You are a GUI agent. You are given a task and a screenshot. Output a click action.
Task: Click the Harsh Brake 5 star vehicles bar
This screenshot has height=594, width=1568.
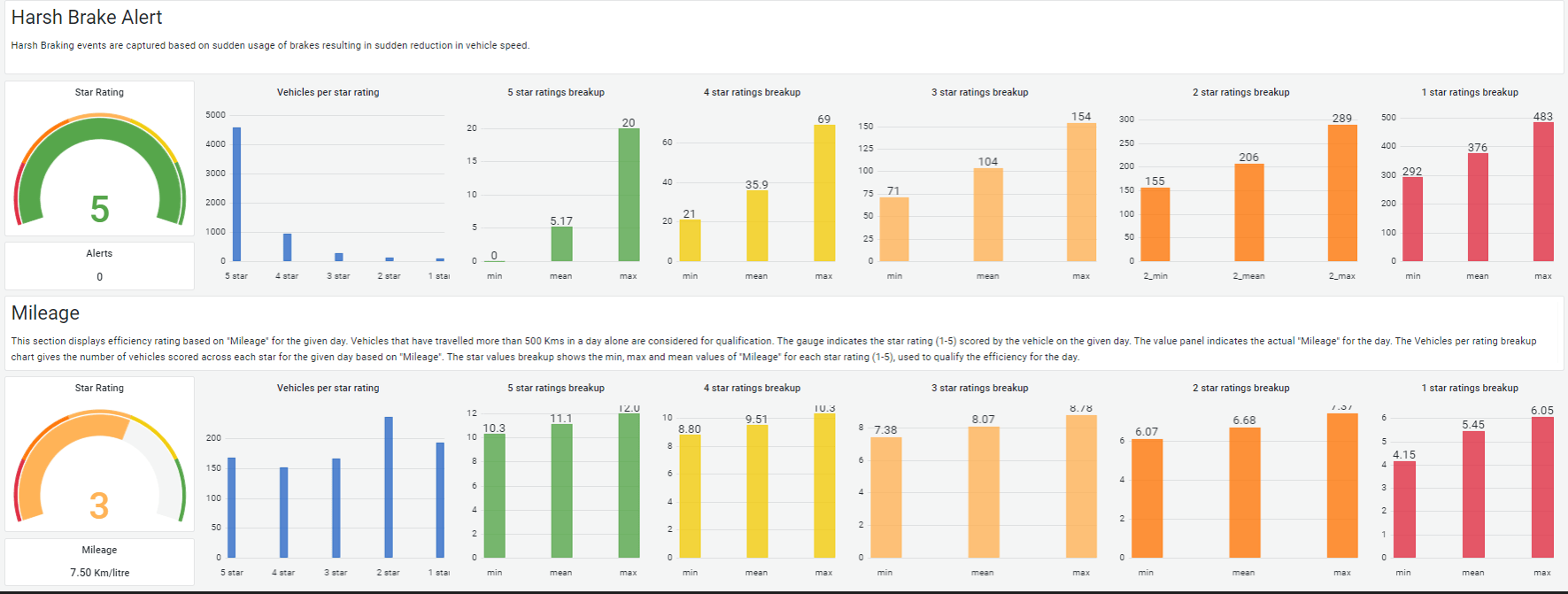pos(236,194)
